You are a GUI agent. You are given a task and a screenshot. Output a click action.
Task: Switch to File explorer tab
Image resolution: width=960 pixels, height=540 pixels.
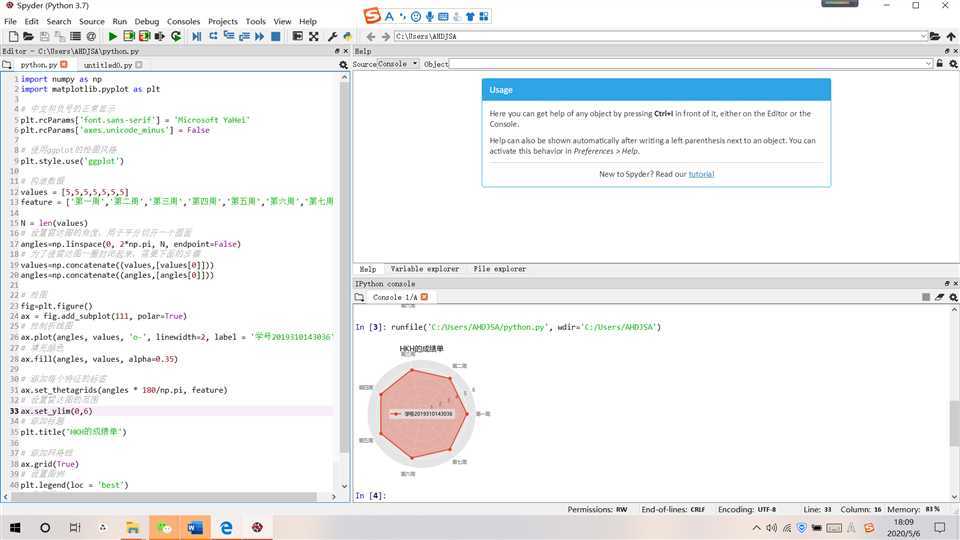coord(500,269)
